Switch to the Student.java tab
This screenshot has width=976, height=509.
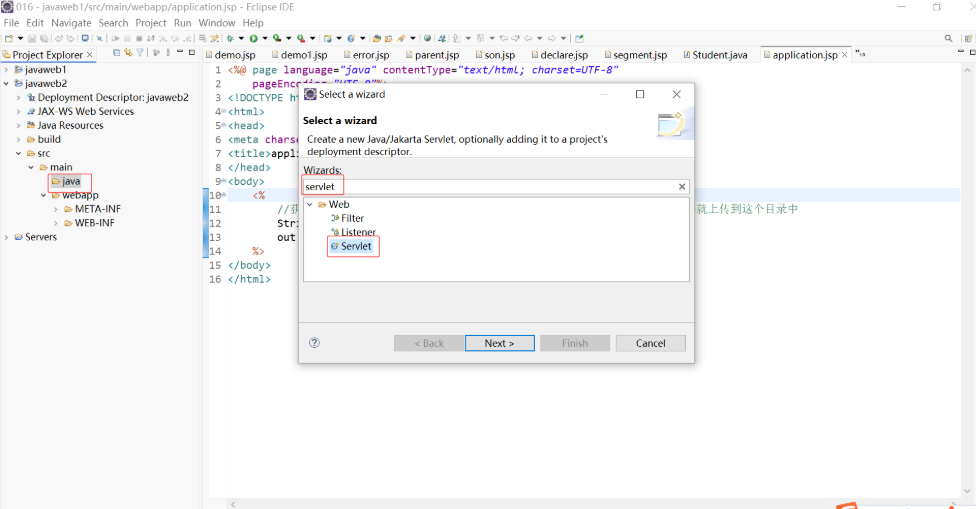pos(715,55)
